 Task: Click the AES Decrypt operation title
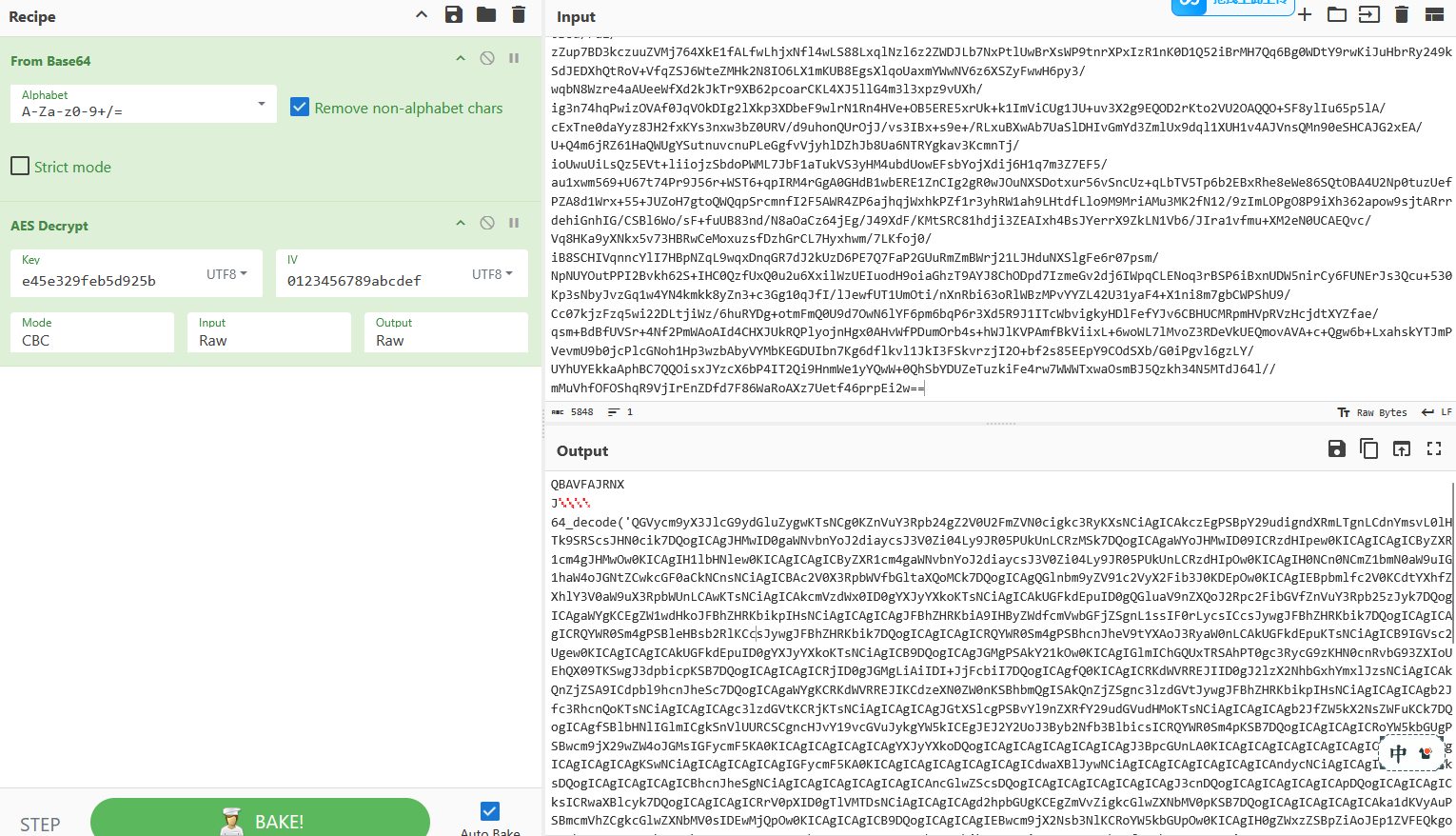click(49, 226)
